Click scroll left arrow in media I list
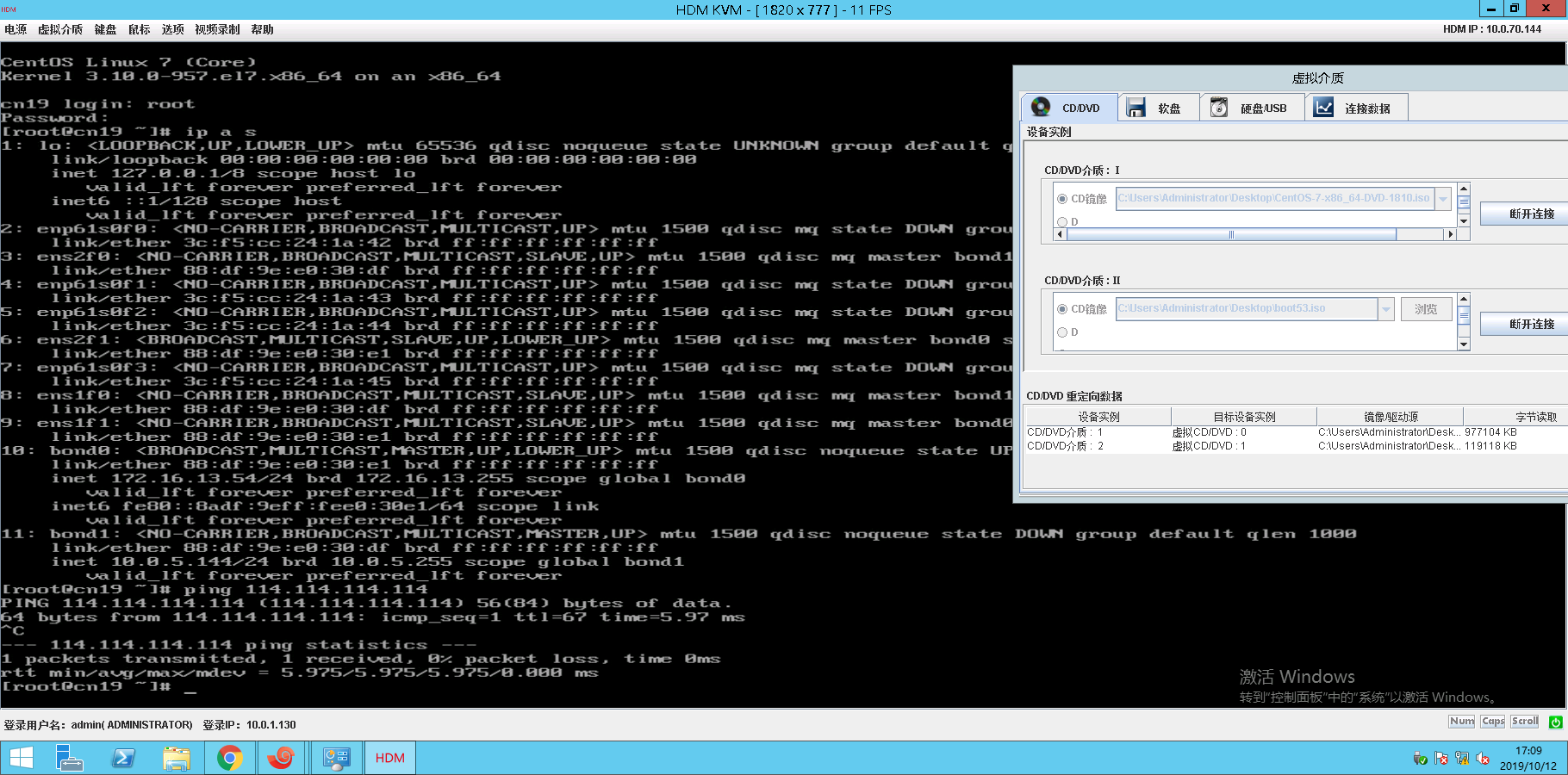 coord(1061,234)
